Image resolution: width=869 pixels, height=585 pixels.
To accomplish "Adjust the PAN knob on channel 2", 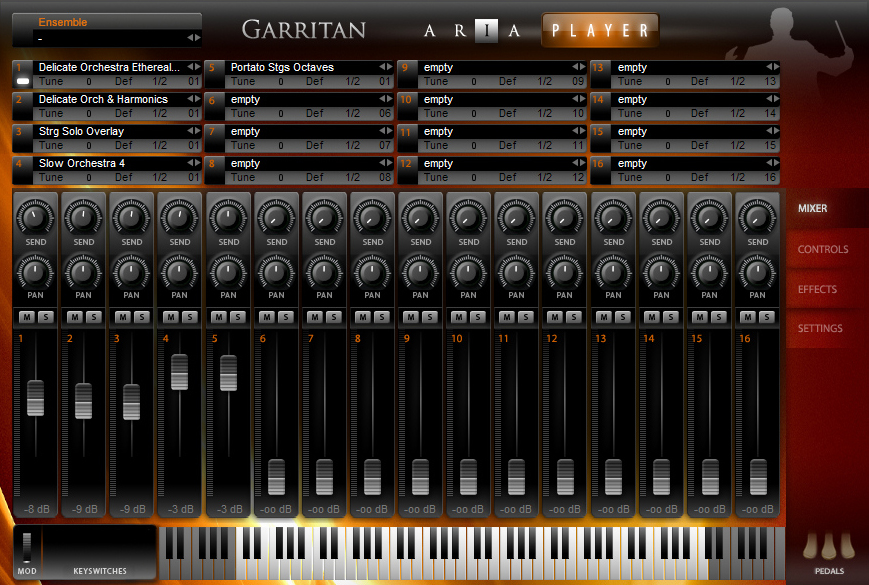I will point(83,271).
